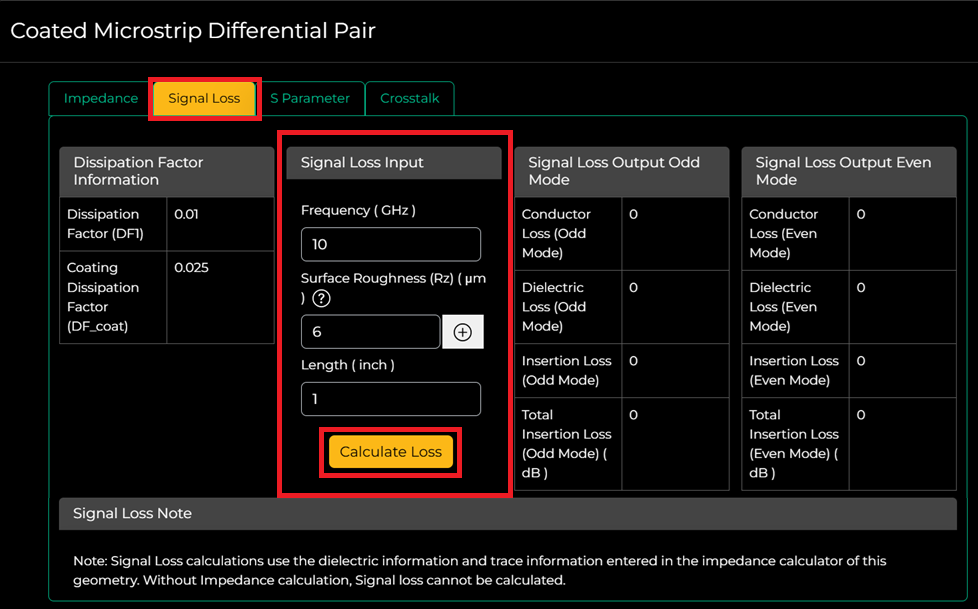The width and height of the screenshot is (978, 609).
Task: Click the Calculate Loss button
Action: (x=390, y=452)
